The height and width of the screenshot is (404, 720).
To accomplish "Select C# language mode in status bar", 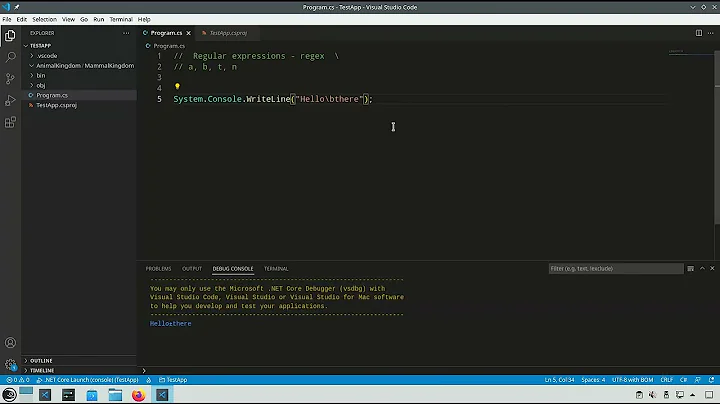I will (x=683, y=380).
